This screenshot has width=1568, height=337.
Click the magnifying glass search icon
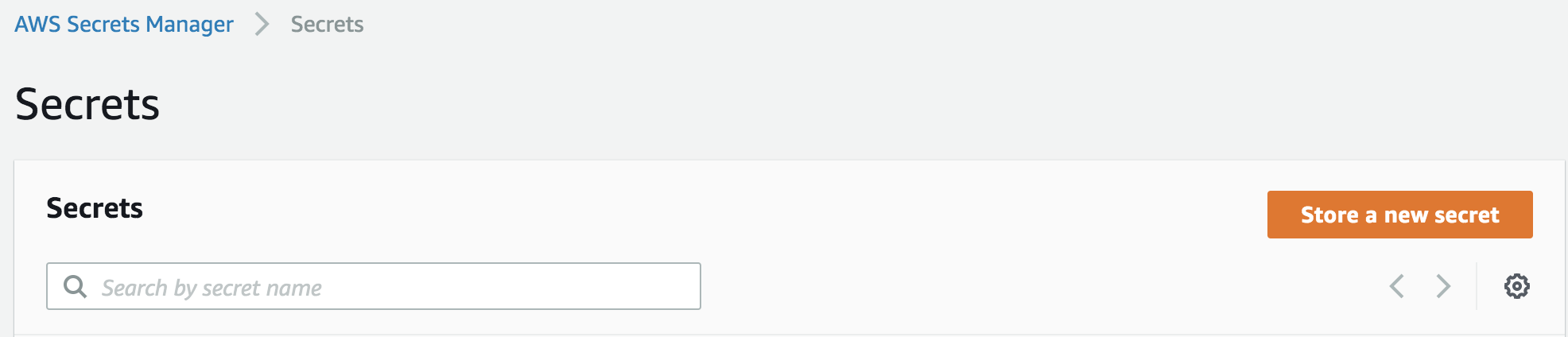(x=75, y=286)
